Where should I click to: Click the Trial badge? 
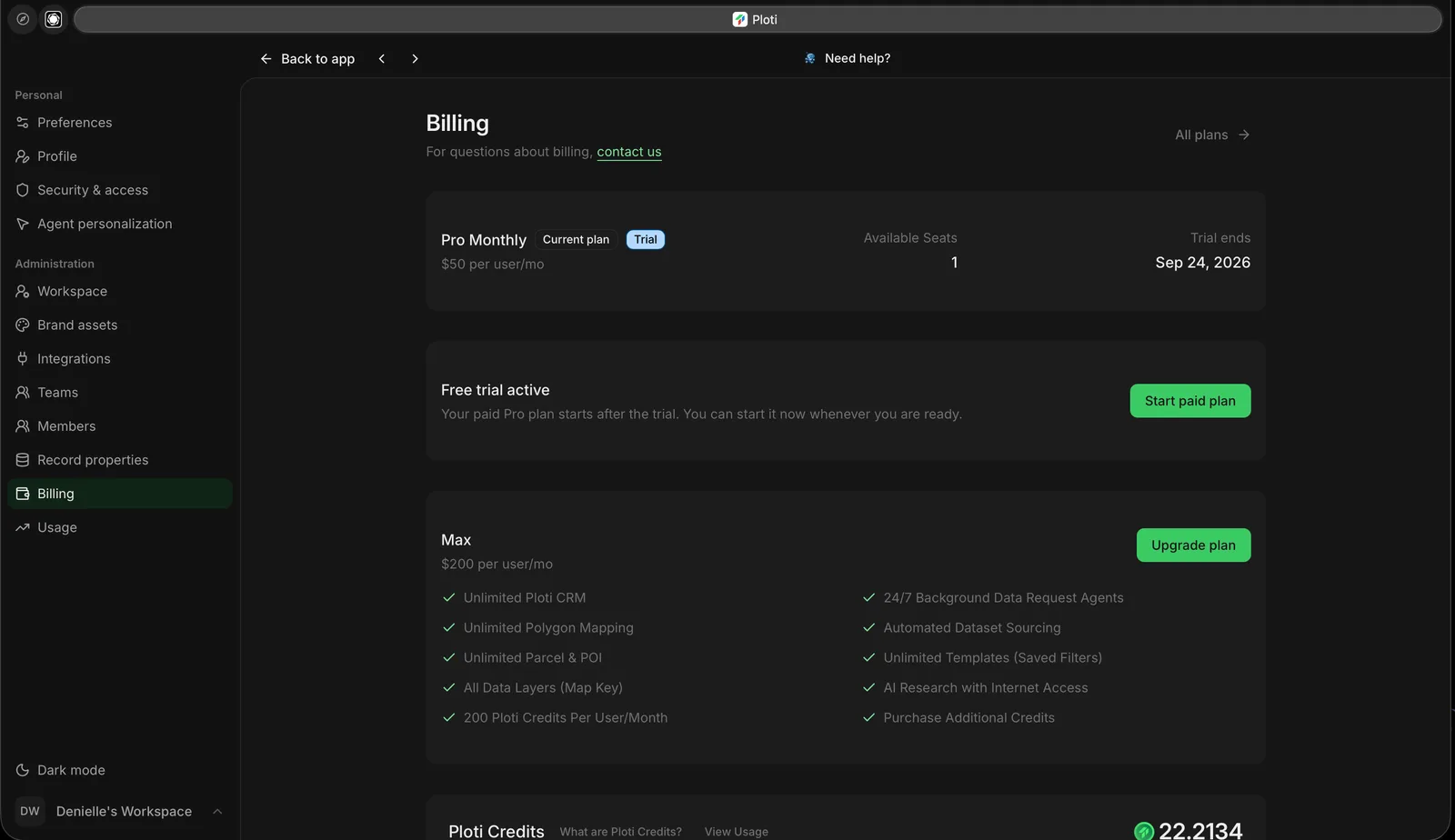(646, 240)
